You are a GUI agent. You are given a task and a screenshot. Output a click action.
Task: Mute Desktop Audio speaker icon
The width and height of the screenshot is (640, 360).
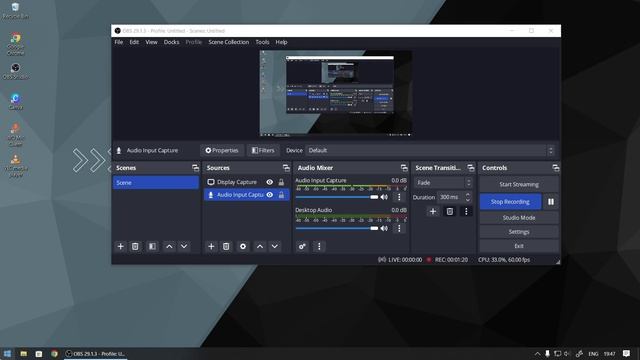click(x=384, y=229)
